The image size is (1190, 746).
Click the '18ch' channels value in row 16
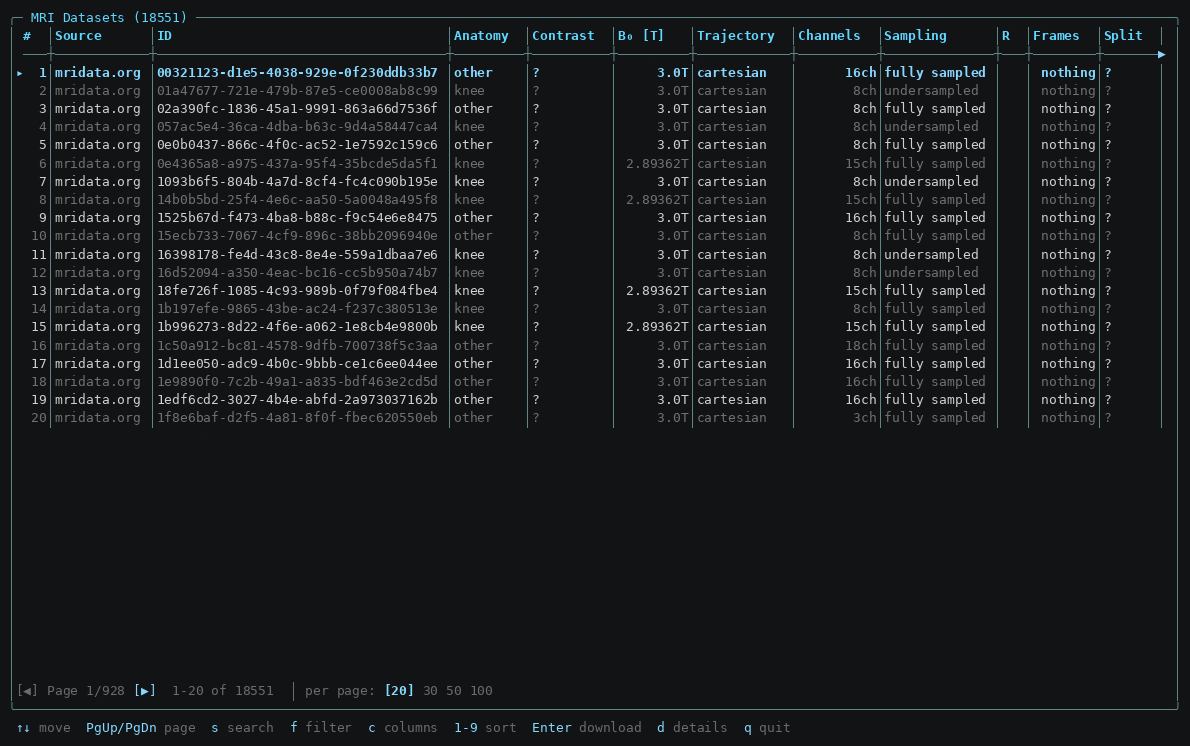(x=861, y=346)
